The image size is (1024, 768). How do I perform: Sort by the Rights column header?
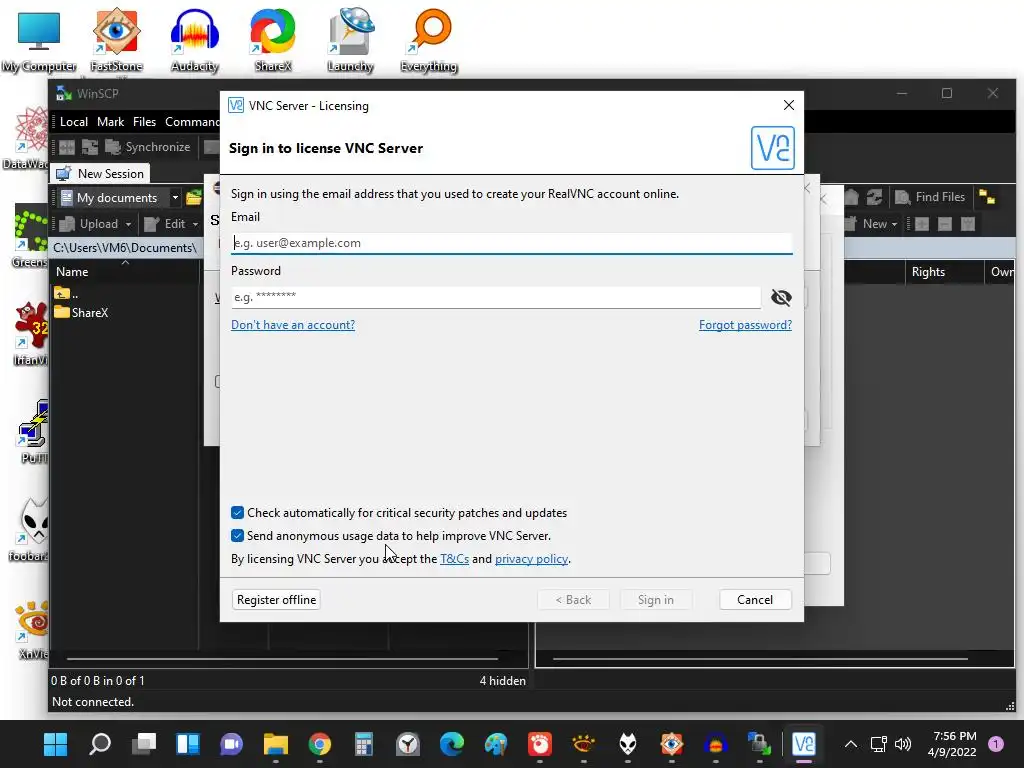pyautogui.click(x=928, y=272)
